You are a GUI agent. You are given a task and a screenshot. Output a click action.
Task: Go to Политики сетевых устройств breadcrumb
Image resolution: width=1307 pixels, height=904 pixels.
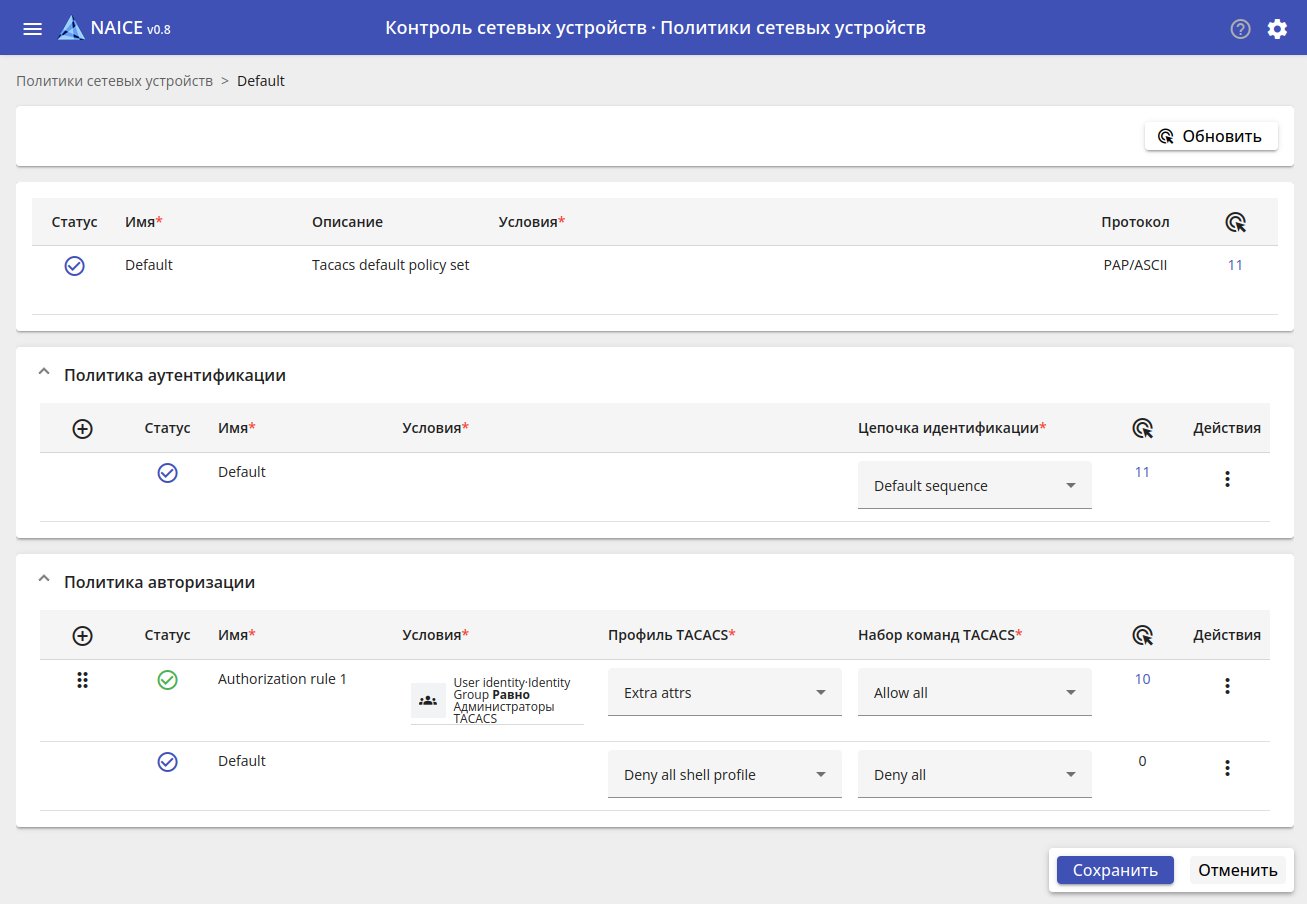[114, 81]
